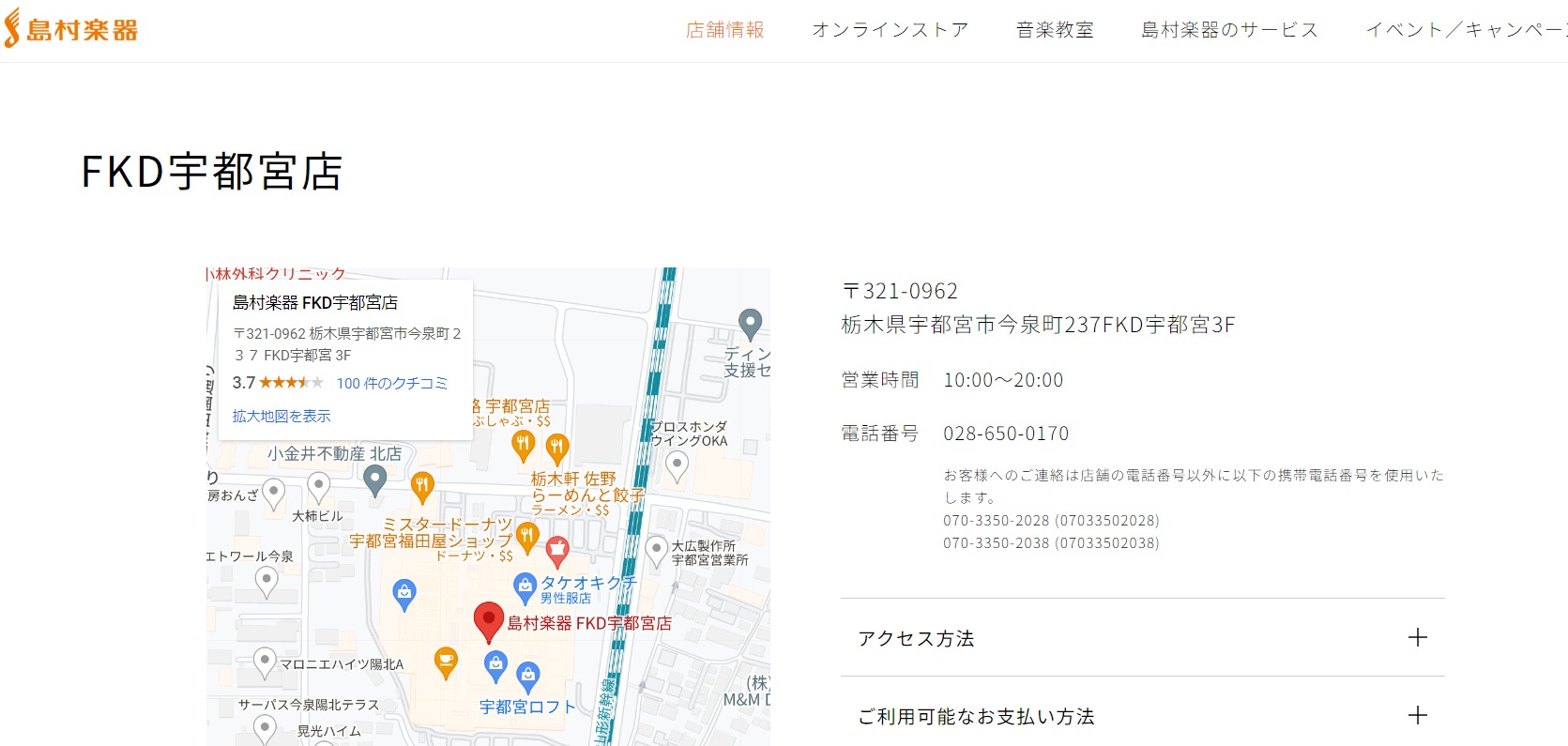Image resolution: width=1568 pixels, height=746 pixels.
Task: Select the gray pin for 房あんざ
Action: 273,494
